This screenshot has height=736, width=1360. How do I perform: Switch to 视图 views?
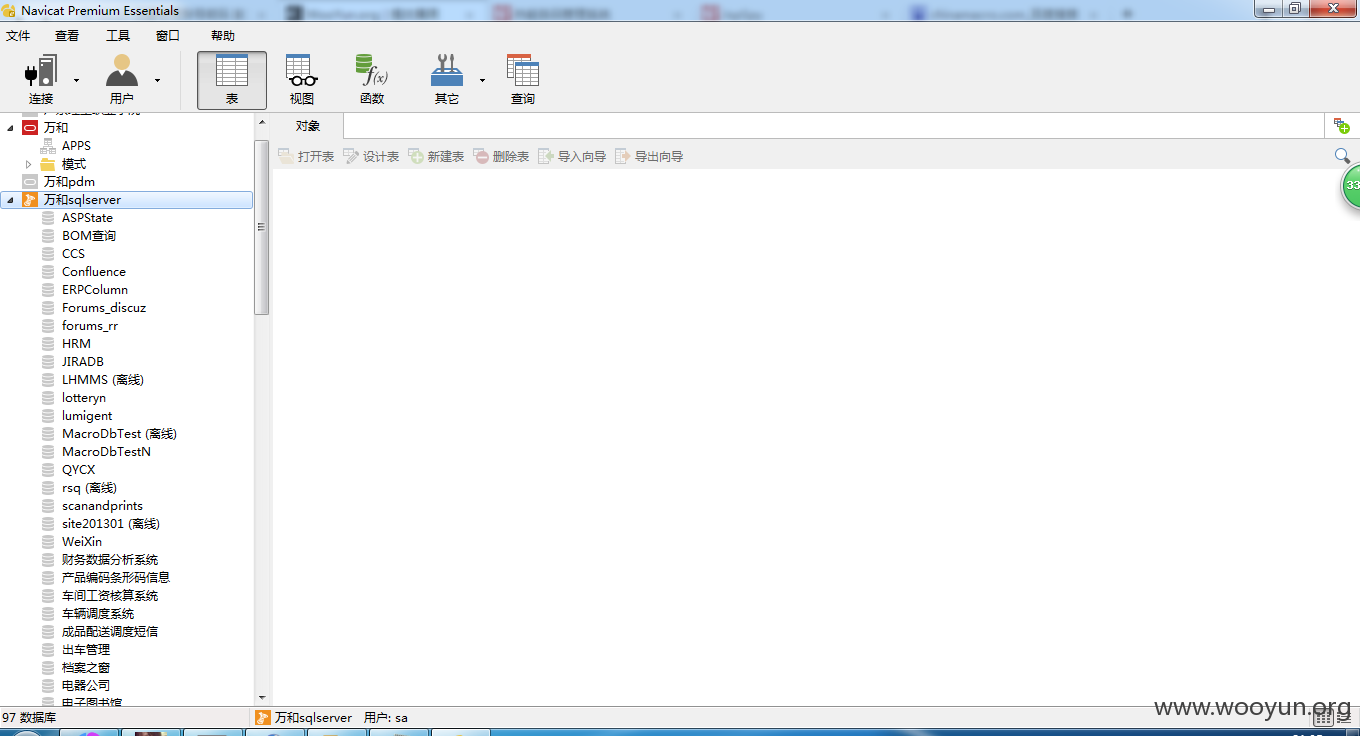click(302, 80)
